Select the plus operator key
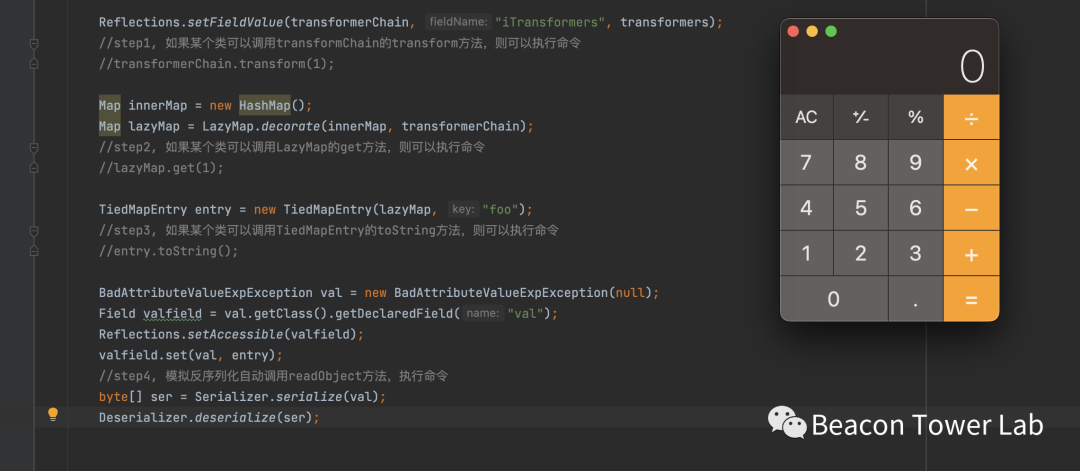Image resolution: width=1080 pixels, height=471 pixels. coord(971,253)
